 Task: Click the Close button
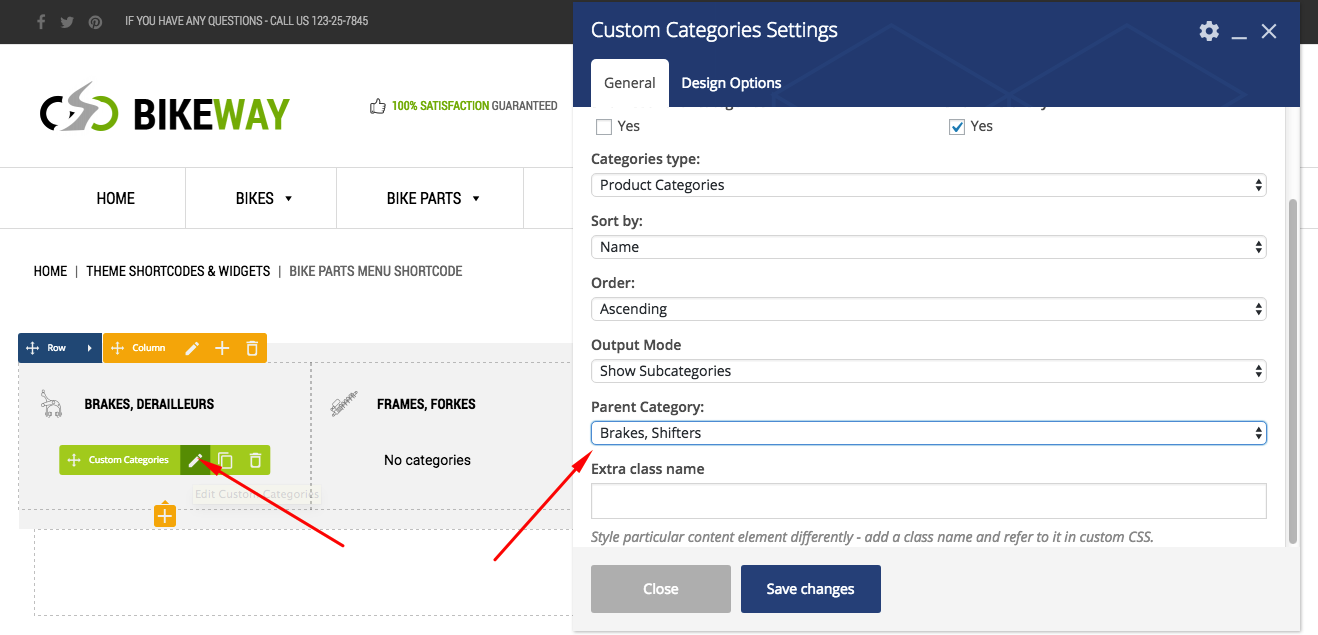(661, 589)
